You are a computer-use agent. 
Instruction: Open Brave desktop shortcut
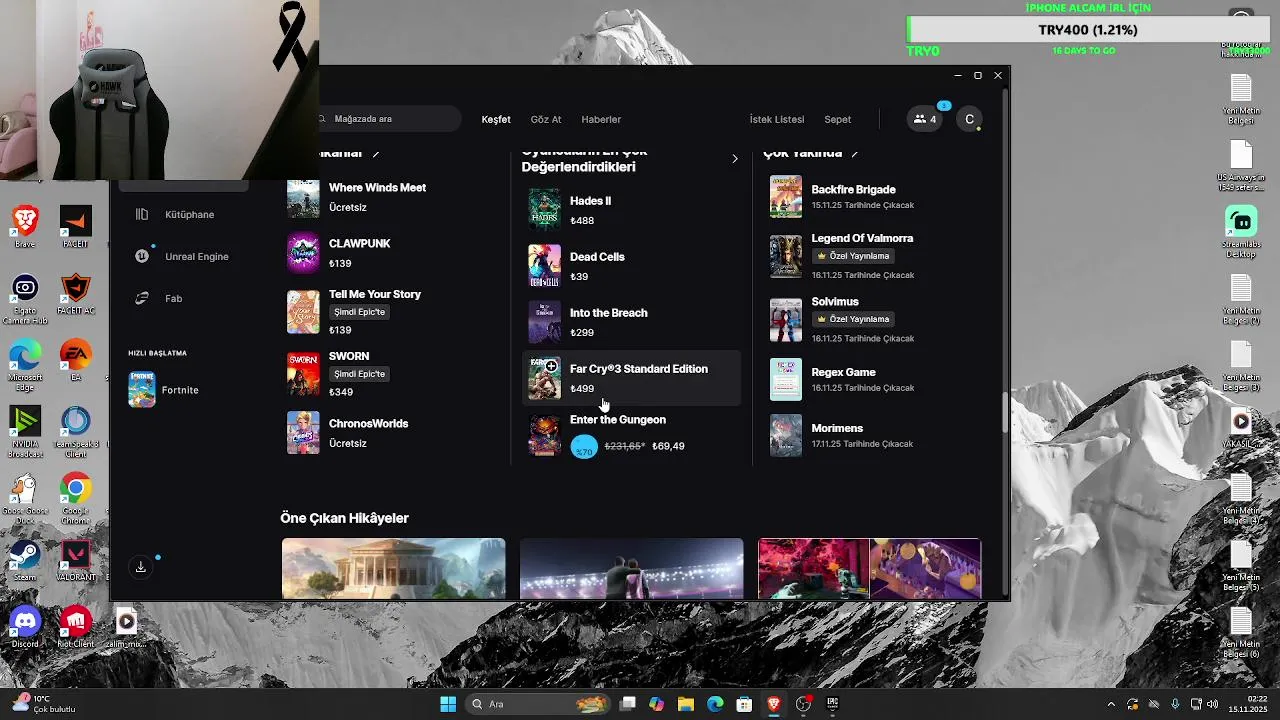point(25,227)
